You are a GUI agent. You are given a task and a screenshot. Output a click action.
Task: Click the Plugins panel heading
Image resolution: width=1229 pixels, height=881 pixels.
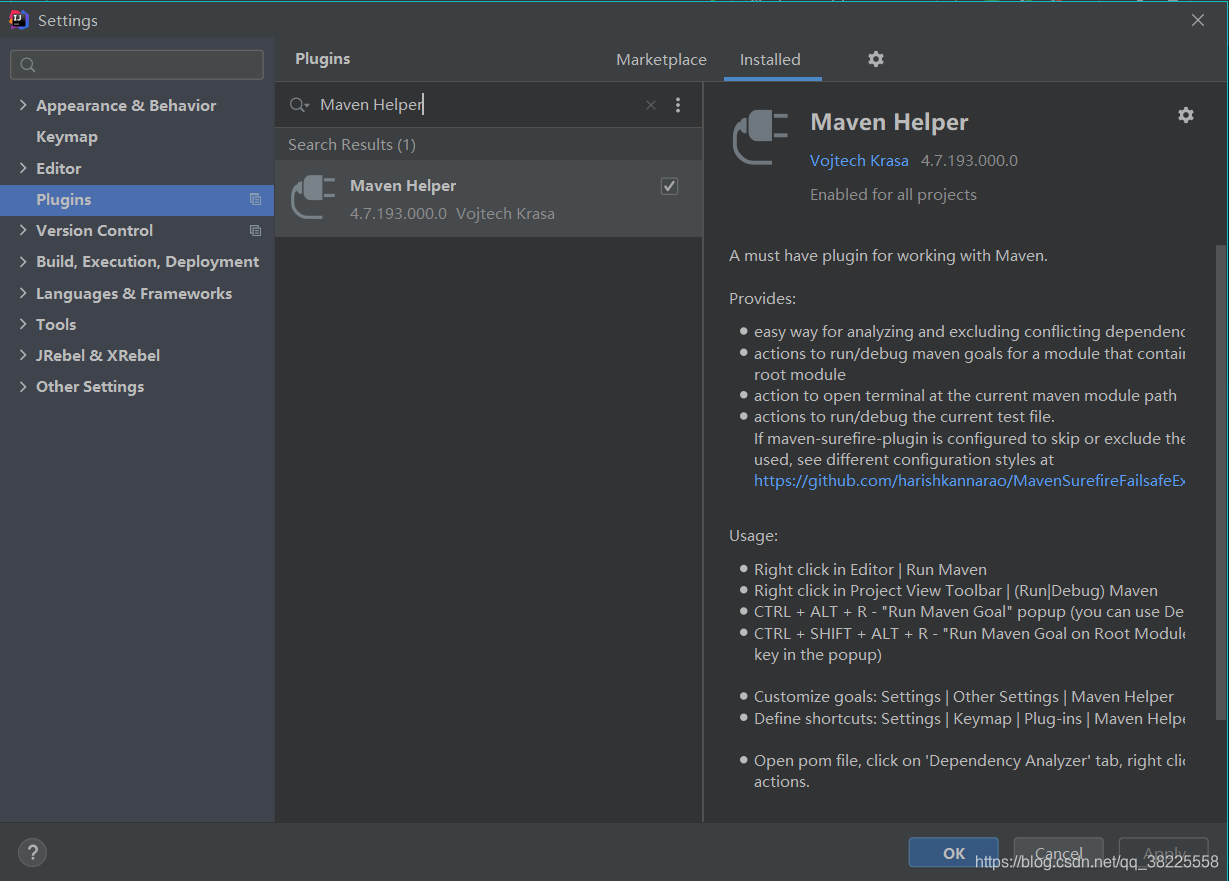click(323, 59)
